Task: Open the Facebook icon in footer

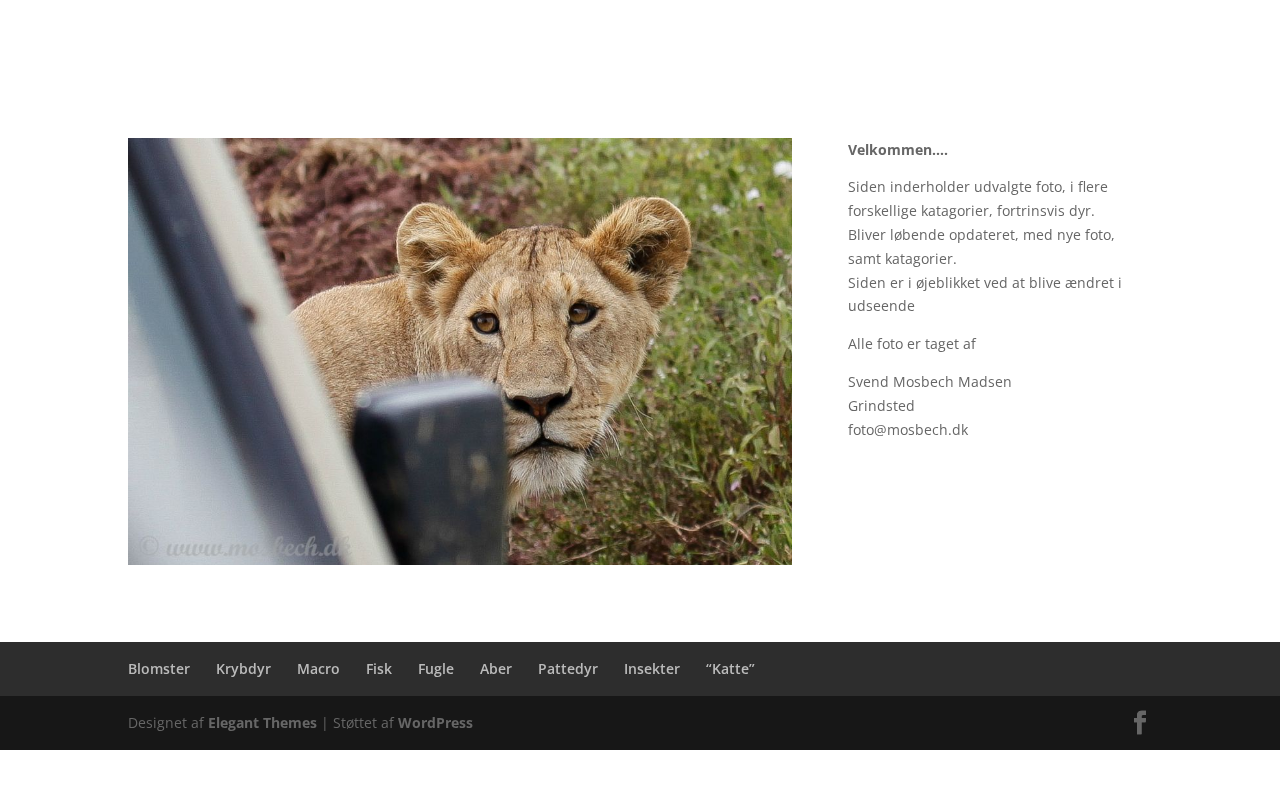Action: click(1140, 723)
